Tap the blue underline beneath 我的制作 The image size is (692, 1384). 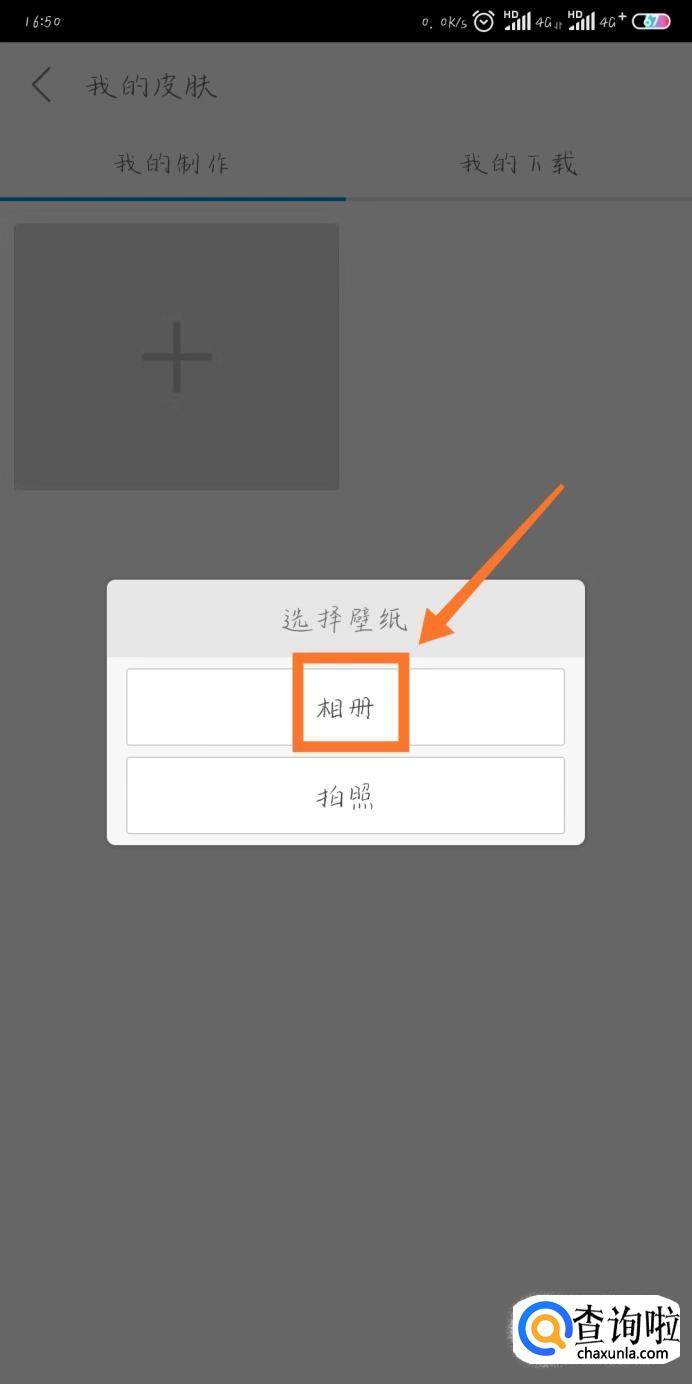[173, 199]
